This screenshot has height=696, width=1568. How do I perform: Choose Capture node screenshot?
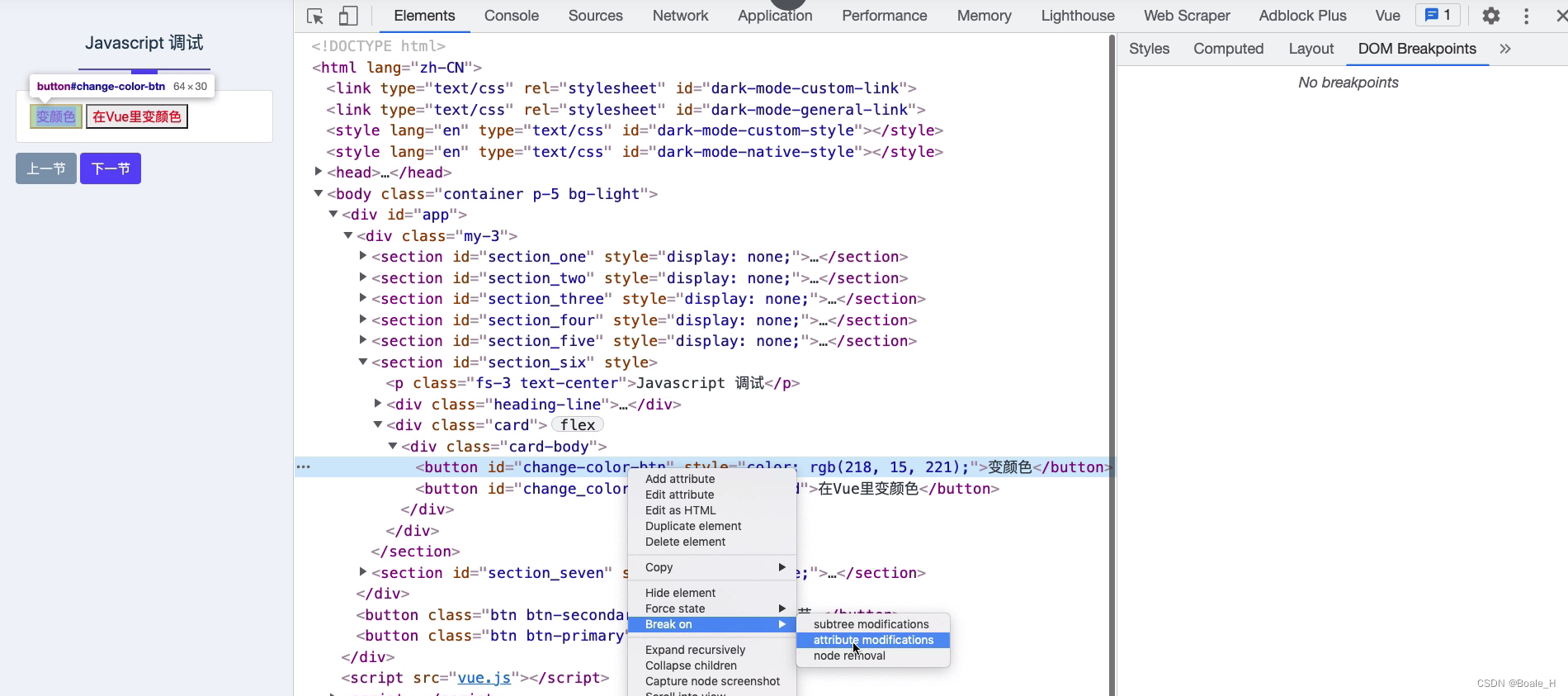(711, 681)
